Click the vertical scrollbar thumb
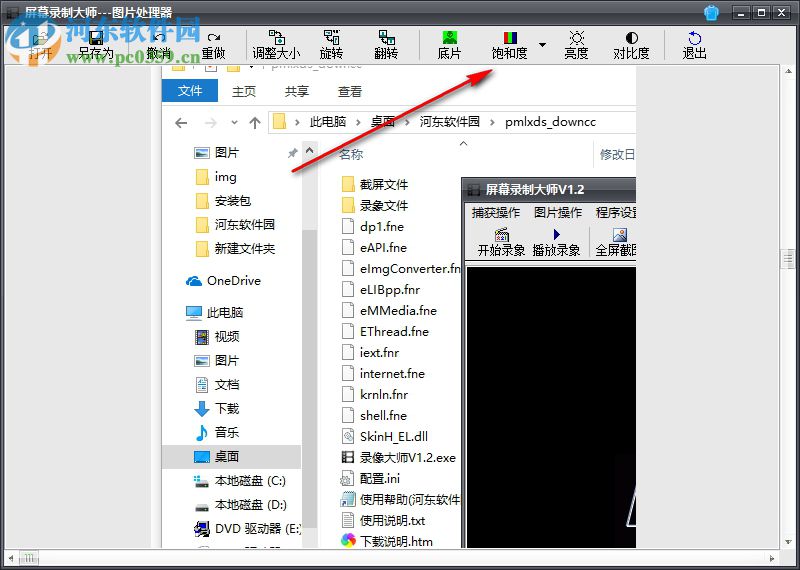The width and height of the screenshot is (800, 570). coord(788,259)
